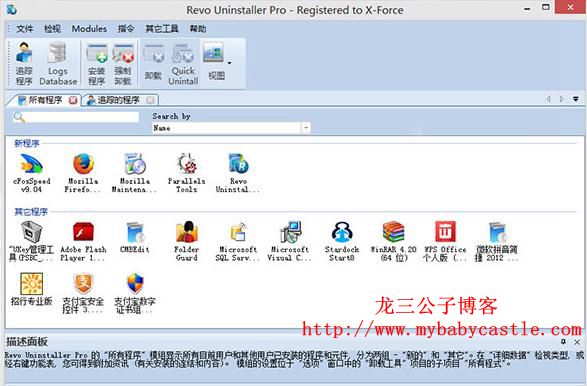This screenshot has width=587, height=386.
Task: Click the 新程序 group header
Action: click(27, 143)
